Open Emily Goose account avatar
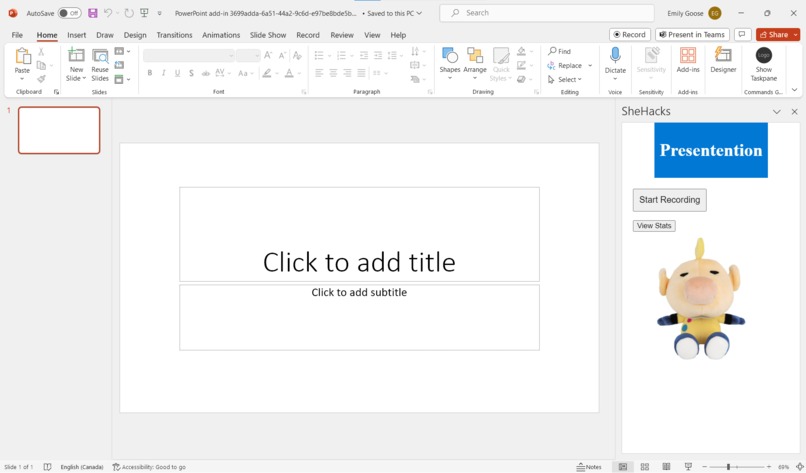806x473 pixels. coord(715,13)
